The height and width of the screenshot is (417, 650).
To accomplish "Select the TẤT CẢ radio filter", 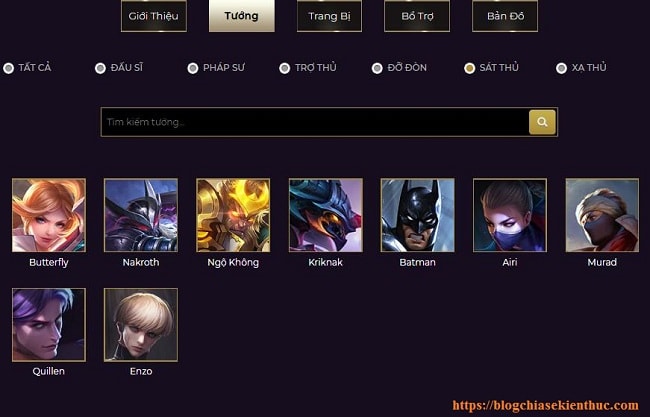I will click(x=8, y=68).
